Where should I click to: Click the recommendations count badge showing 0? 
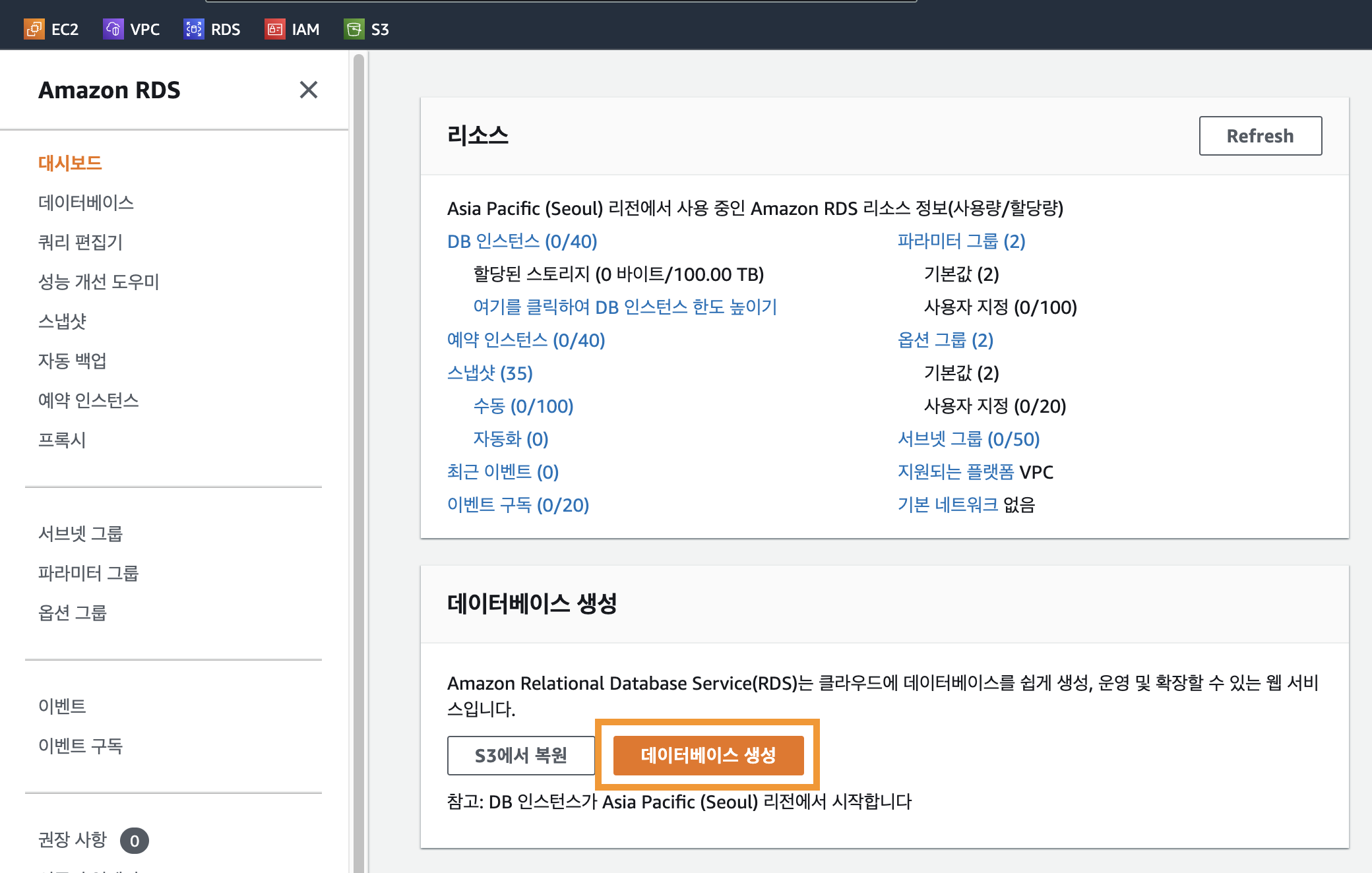[x=135, y=841]
